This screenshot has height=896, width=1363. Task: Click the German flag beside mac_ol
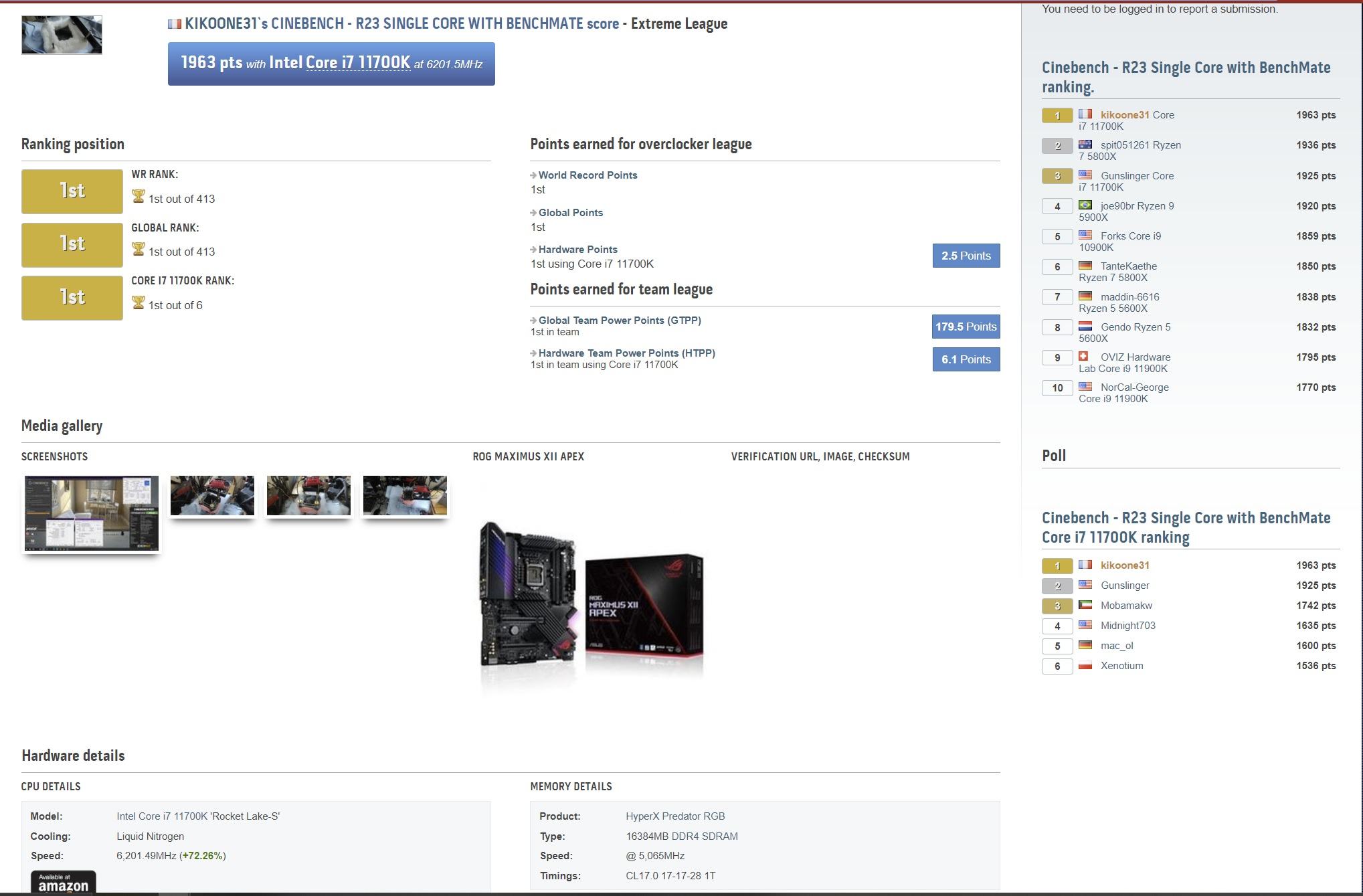click(x=1085, y=645)
